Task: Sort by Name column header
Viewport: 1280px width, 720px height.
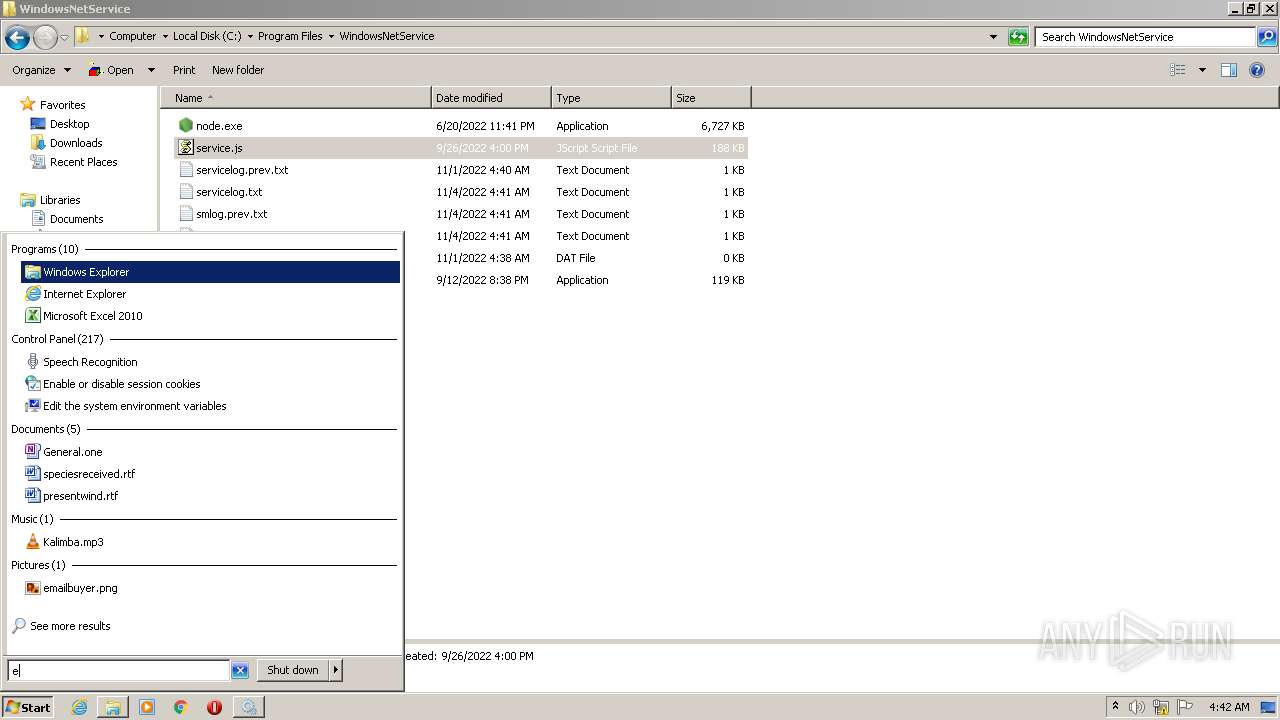Action: tap(296, 98)
